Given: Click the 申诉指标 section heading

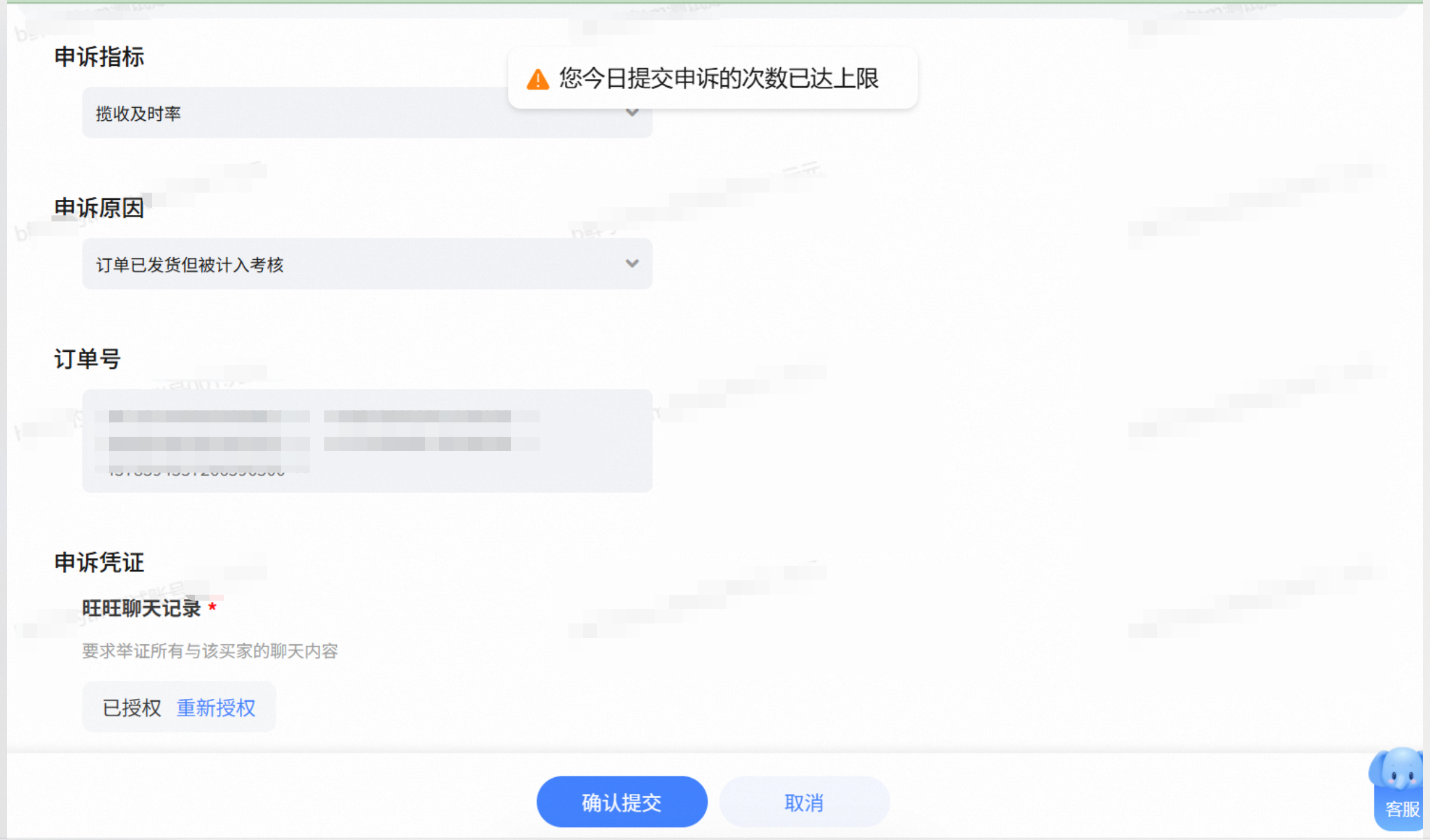Looking at the screenshot, I should pyautogui.click(x=99, y=57).
